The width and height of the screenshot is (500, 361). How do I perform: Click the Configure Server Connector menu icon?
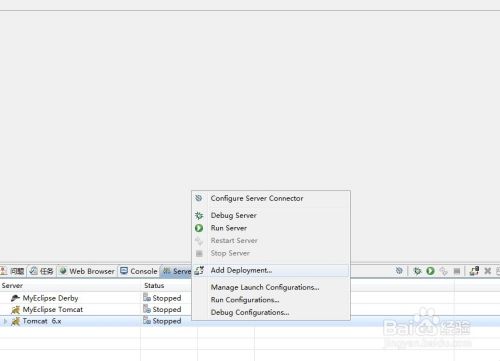tap(199, 198)
